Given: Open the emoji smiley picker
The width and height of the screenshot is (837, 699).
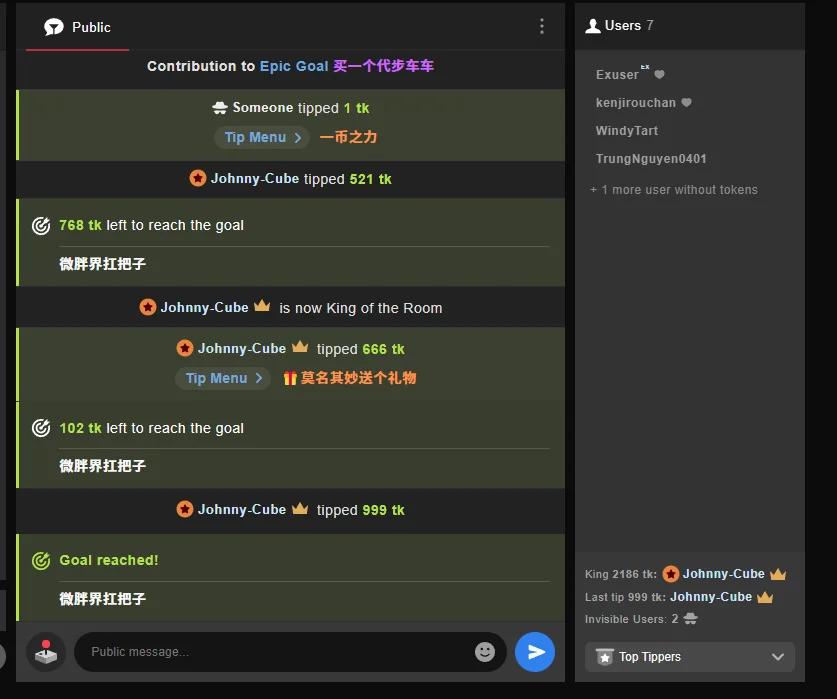Looking at the screenshot, I should 485,652.
